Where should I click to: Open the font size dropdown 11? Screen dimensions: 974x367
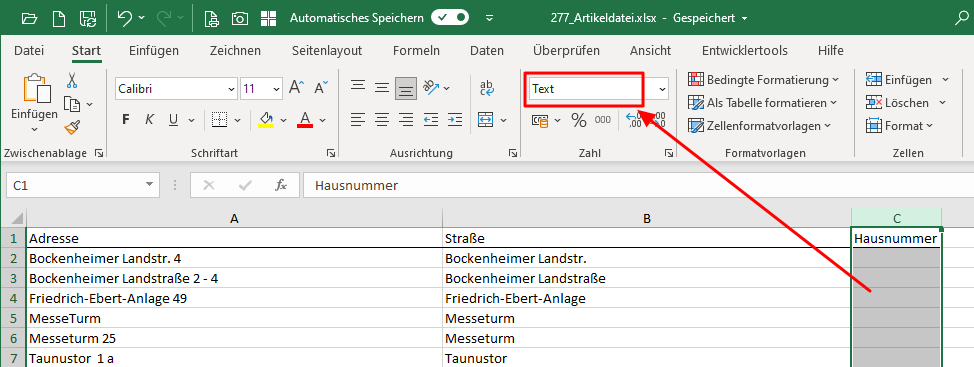click(x=276, y=89)
